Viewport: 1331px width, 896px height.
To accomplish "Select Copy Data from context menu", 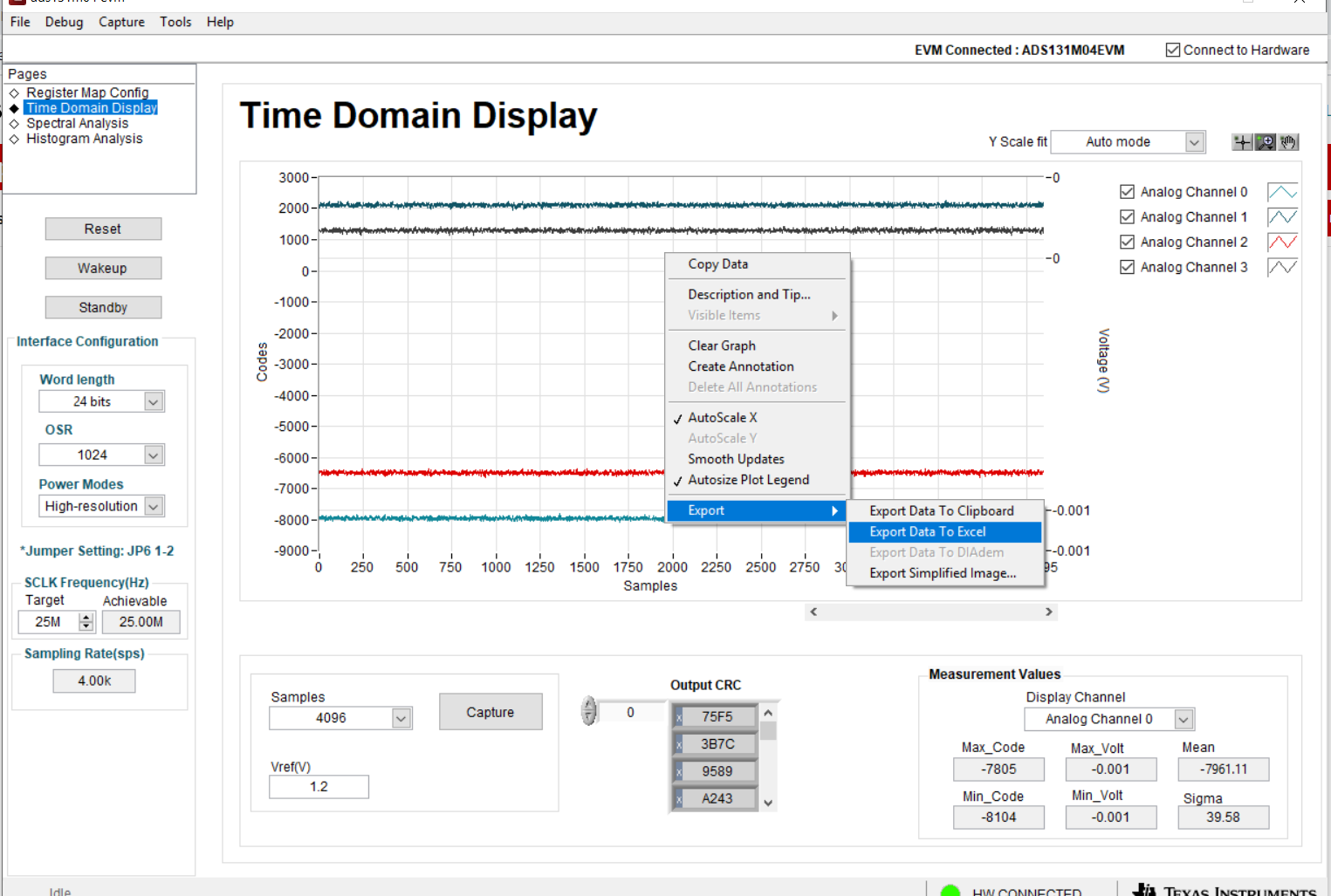I will (758, 264).
